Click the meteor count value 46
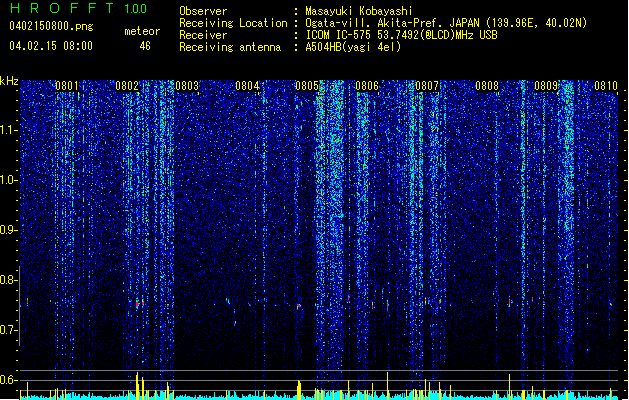The width and height of the screenshot is (629, 400). (145, 46)
